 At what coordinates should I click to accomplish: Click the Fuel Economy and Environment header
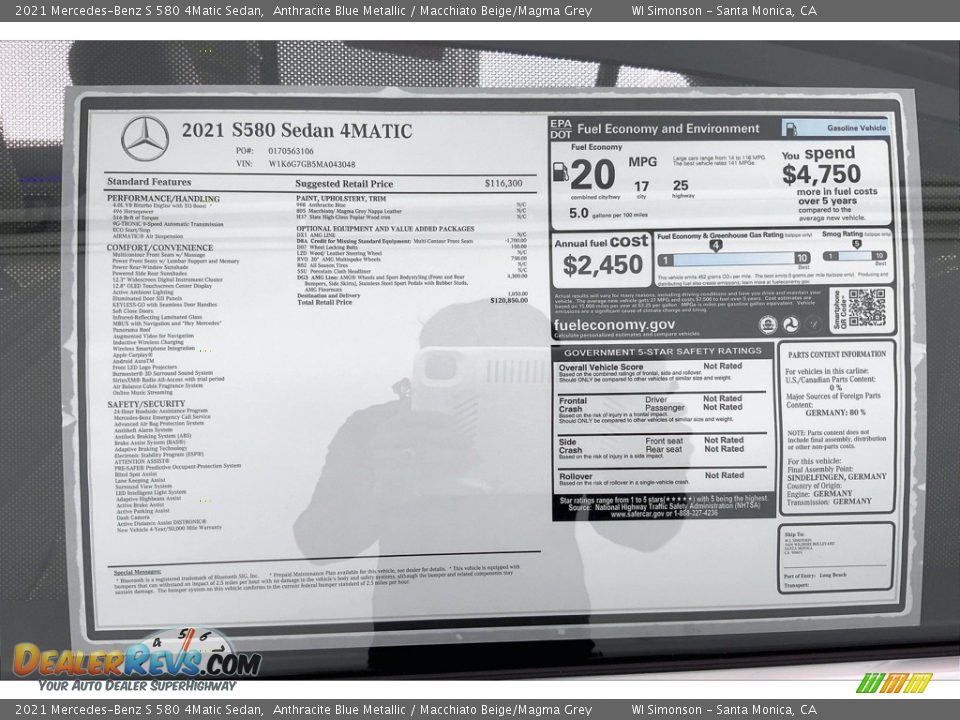click(x=668, y=129)
